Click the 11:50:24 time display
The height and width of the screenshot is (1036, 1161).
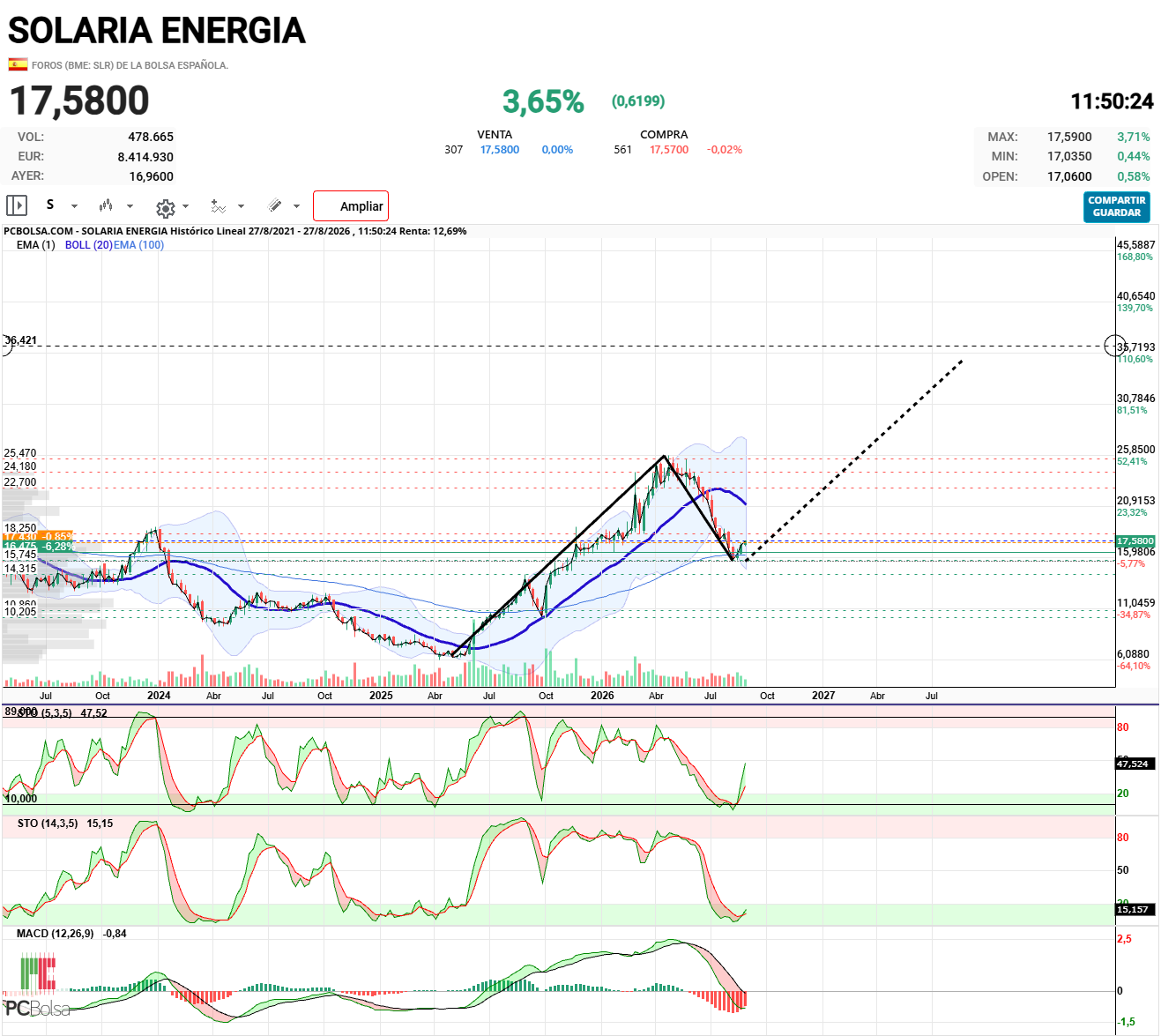click(1112, 101)
